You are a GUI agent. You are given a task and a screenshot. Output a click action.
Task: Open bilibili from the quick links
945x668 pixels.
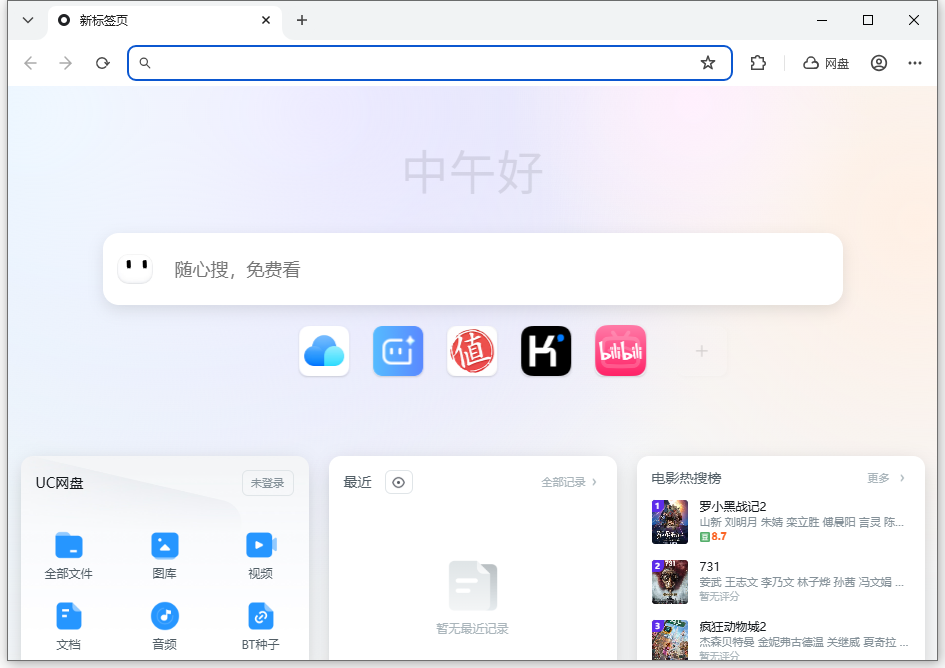[x=620, y=351]
